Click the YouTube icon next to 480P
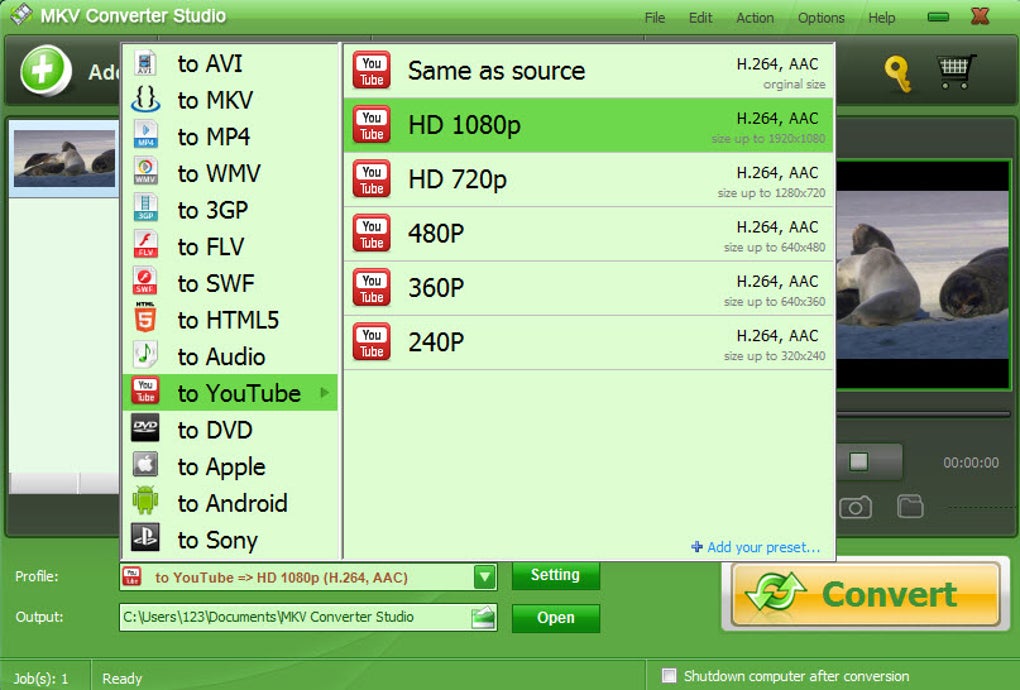 372,233
